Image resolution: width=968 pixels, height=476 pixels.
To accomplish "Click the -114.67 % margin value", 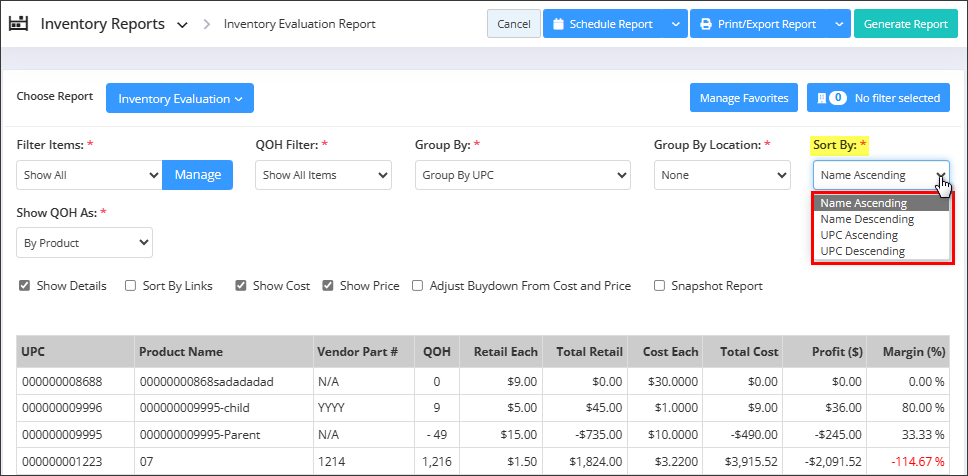I will 917,461.
